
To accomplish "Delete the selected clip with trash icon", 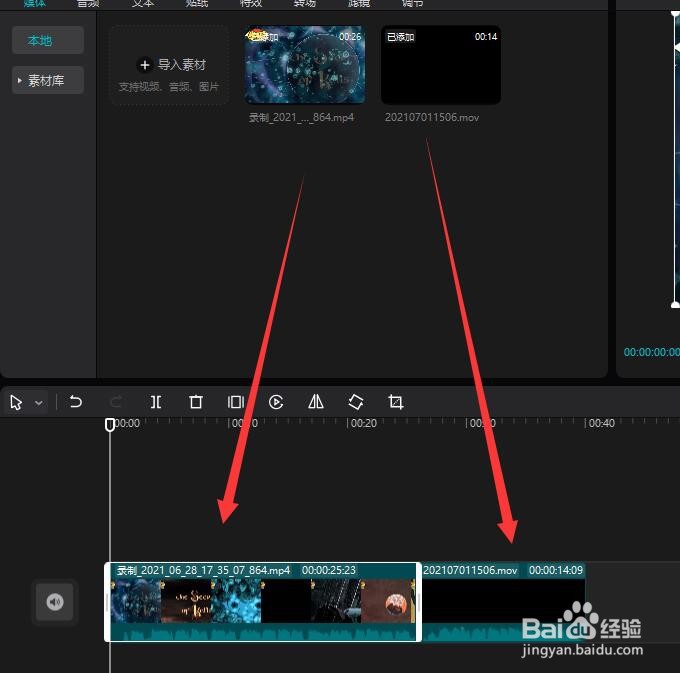I will [196, 402].
